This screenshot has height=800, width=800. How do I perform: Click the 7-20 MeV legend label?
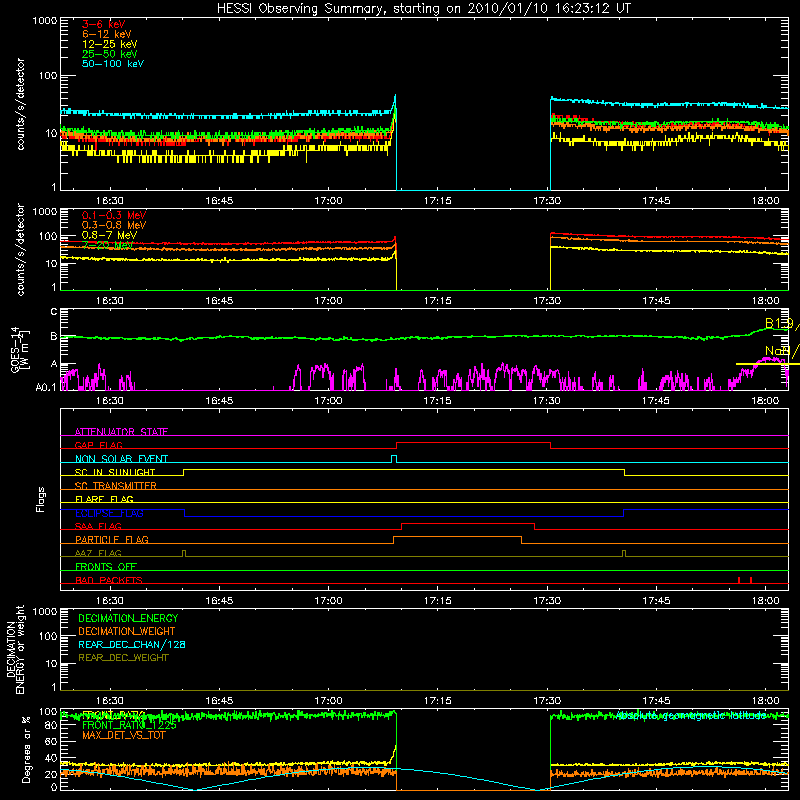point(107,245)
